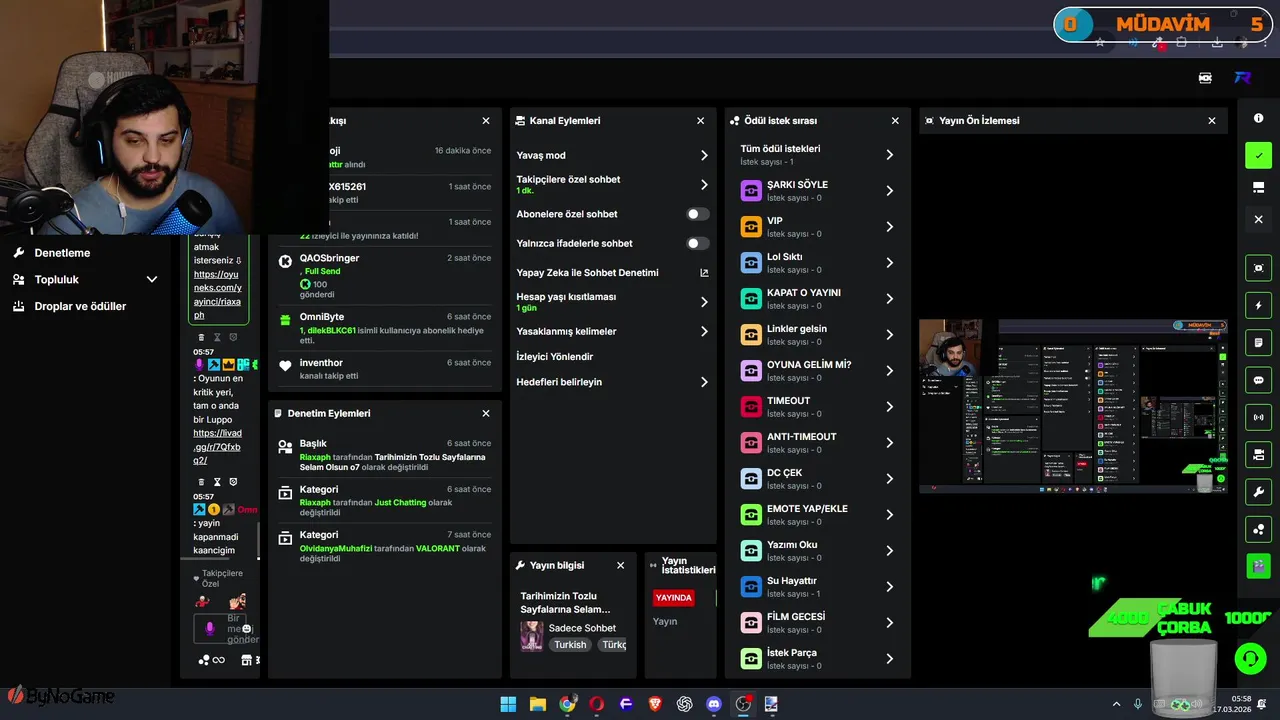Expand Hesap yaşı kısıtlaması options
This screenshot has width=1280, height=720.
click(x=704, y=302)
